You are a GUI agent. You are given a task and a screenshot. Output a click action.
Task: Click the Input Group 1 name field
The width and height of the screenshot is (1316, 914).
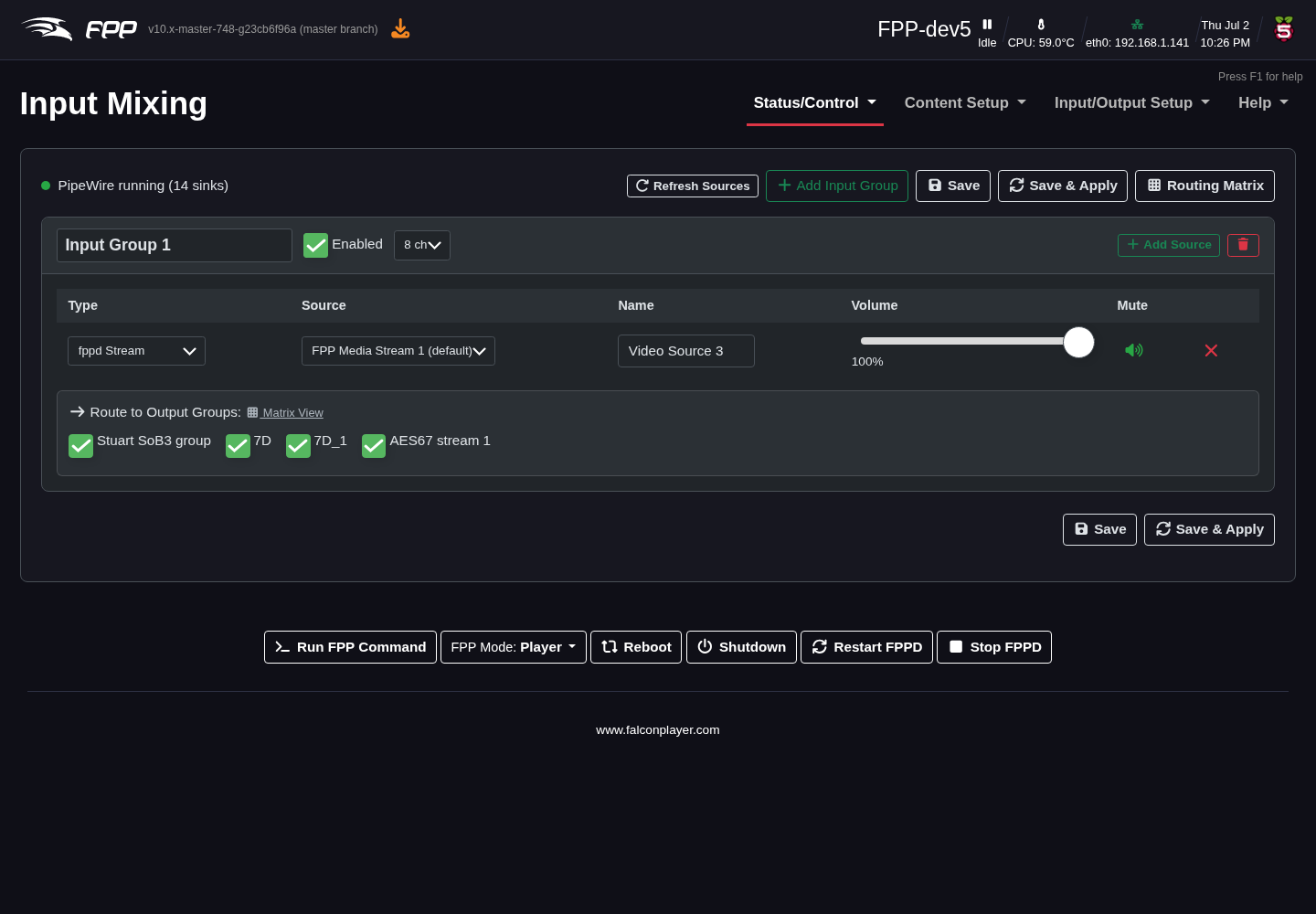tap(175, 245)
